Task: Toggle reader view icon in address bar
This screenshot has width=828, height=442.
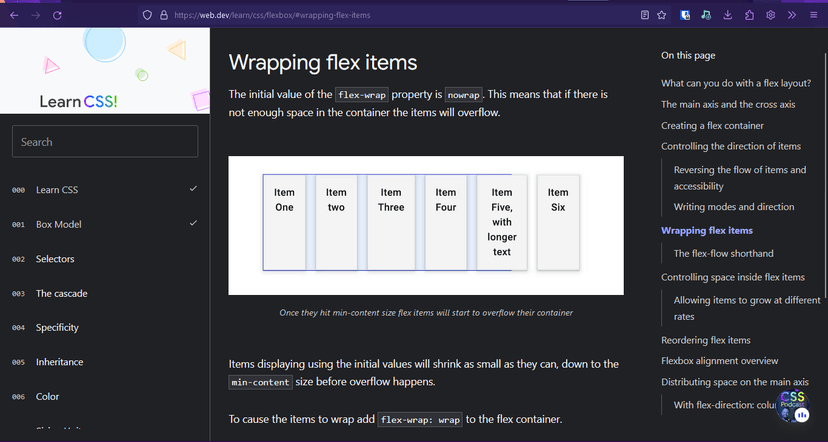Action: 642,15
